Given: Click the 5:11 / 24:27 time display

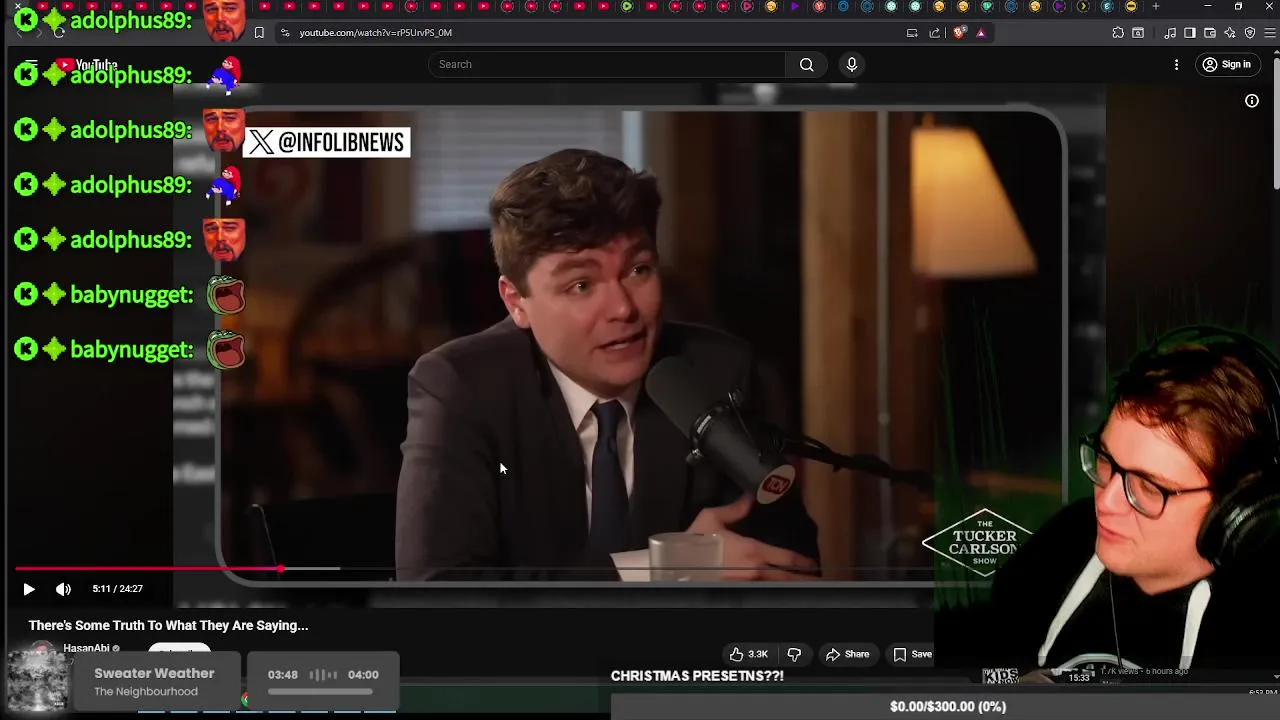Looking at the screenshot, I should [117, 589].
